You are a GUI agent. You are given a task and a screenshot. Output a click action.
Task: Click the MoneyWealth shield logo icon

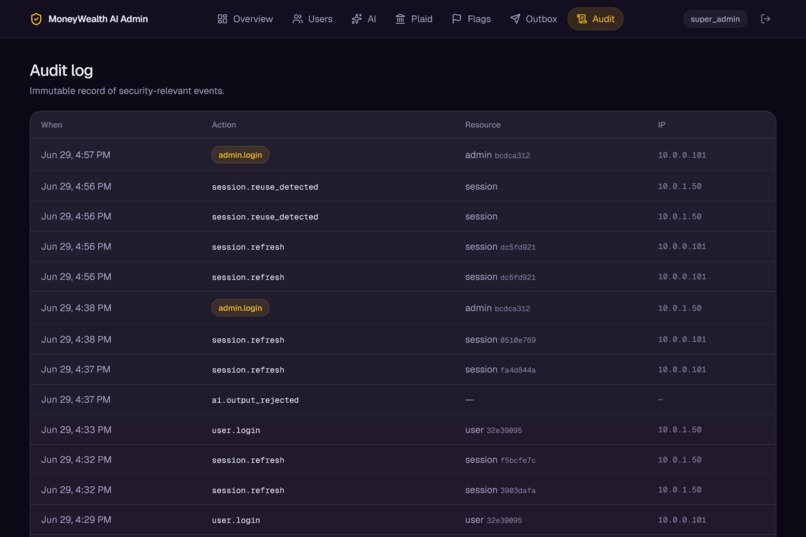pos(36,19)
